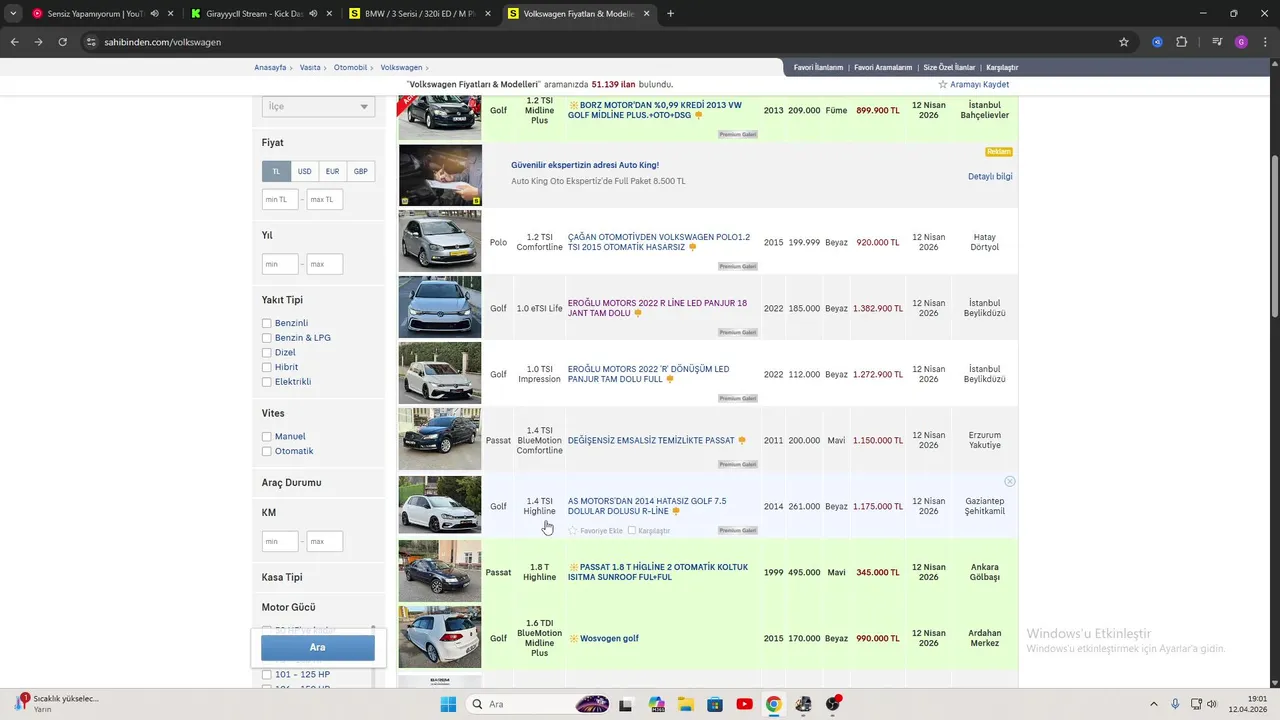Check the 101 - 125 HP engine power

[x=267, y=675]
